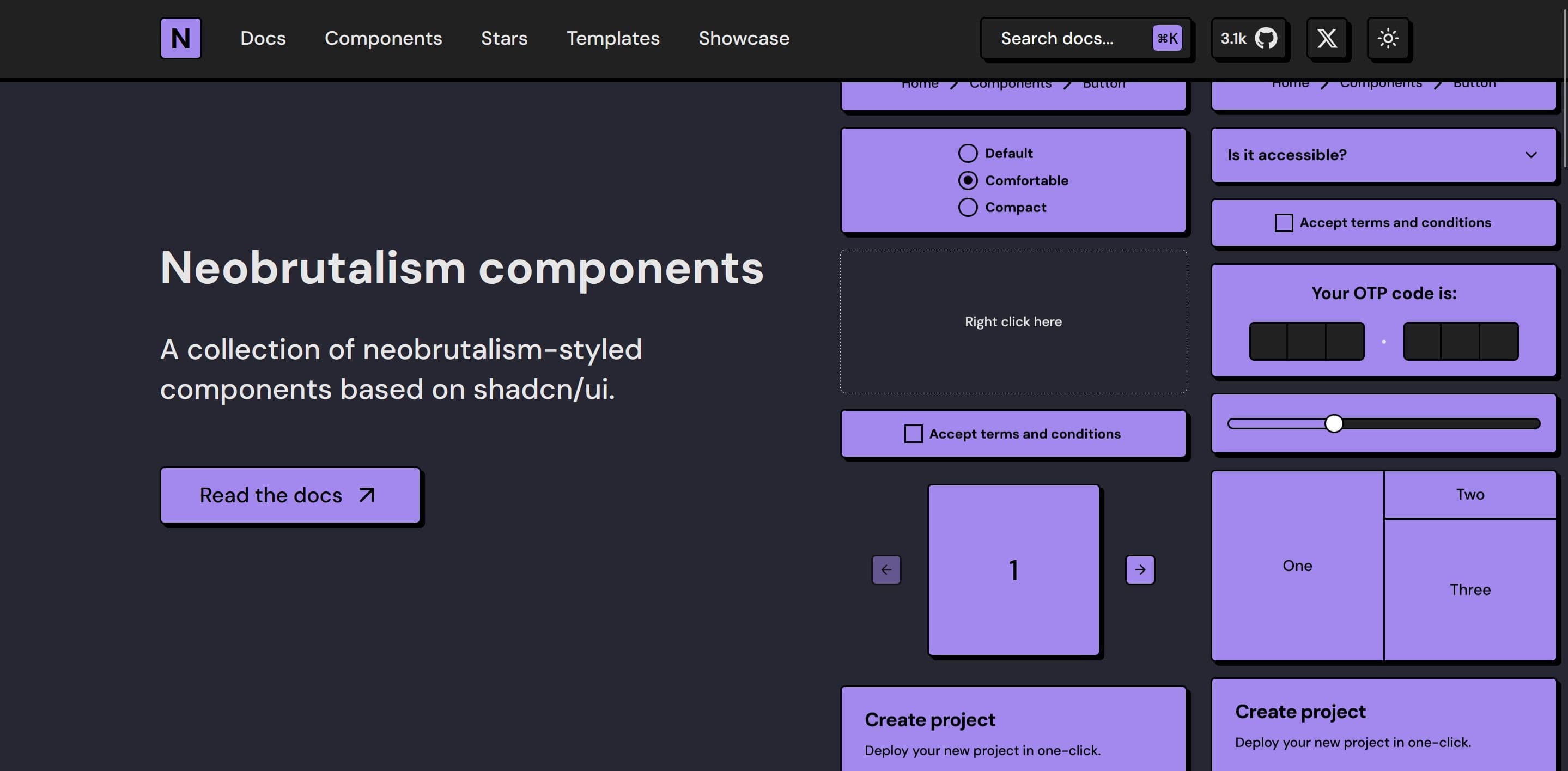
Task: Click the first OTP code slot
Action: tap(1268, 342)
